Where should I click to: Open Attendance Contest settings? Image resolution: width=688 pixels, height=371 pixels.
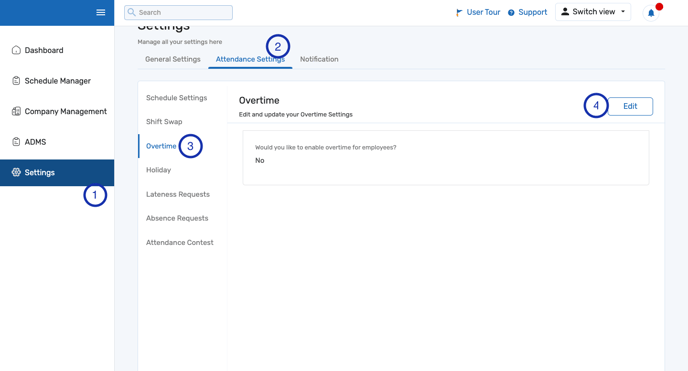click(x=179, y=243)
